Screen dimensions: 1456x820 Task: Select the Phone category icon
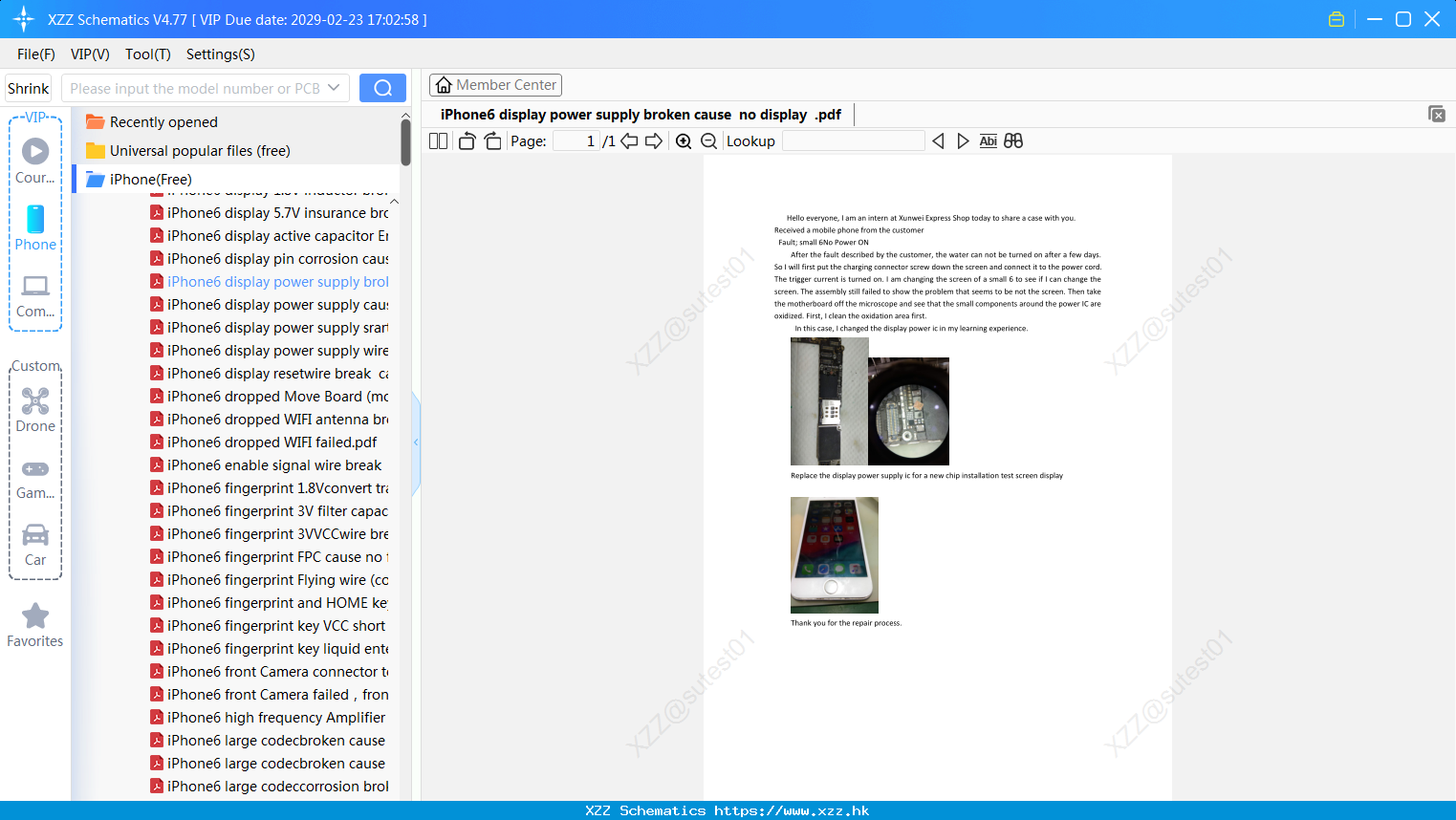[35, 228]
